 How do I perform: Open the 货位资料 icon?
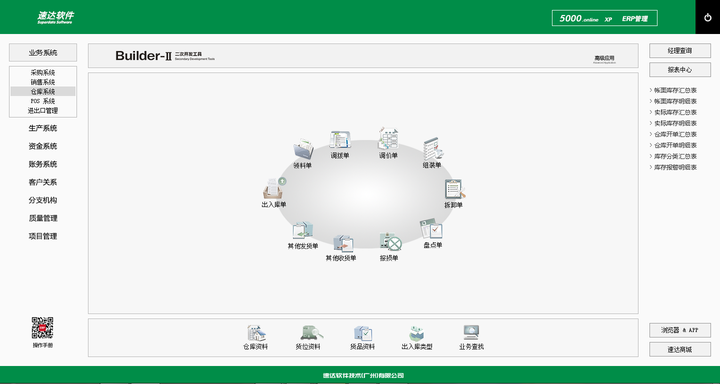(311, 333)
